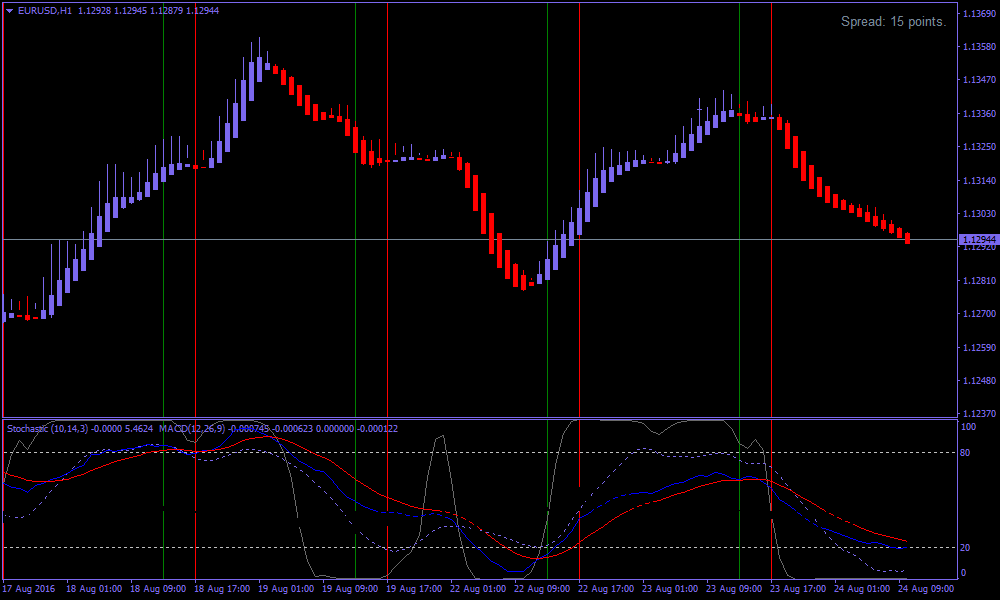Select the 22 Aug 09:00 time label
The height and width of the screenshot is (600, 1000).
(544, 589)
